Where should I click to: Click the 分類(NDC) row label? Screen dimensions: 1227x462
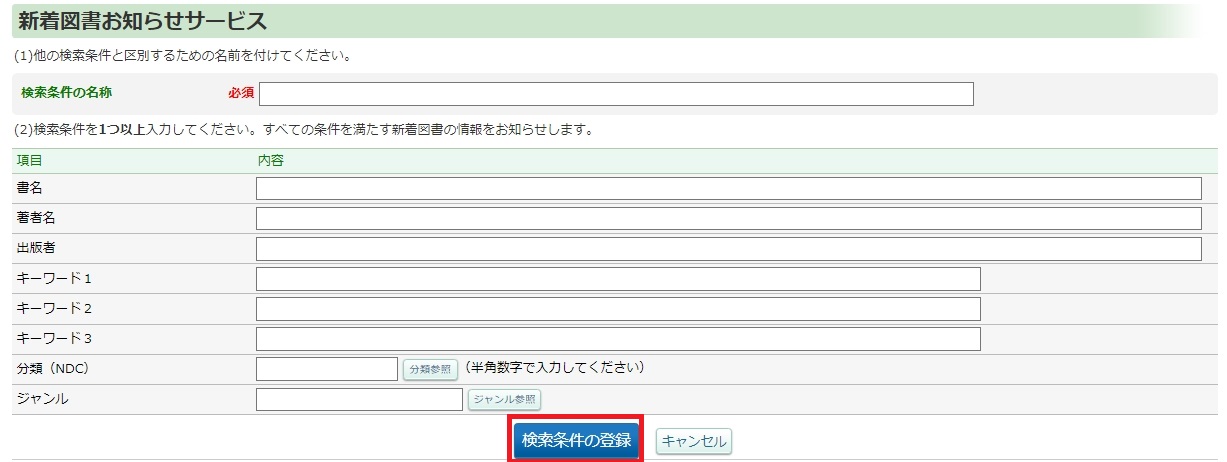[x=53, y=368]
